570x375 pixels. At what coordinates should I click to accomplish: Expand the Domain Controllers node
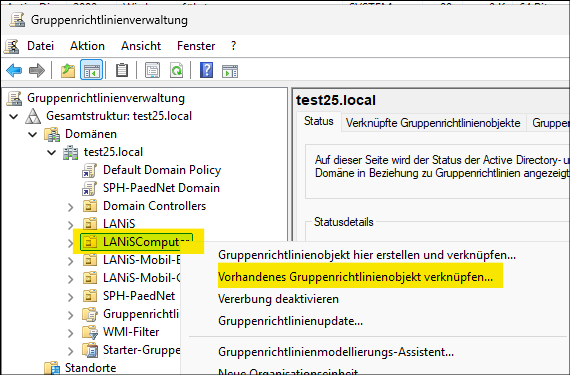pyautogui.click(x=71, y=207)
